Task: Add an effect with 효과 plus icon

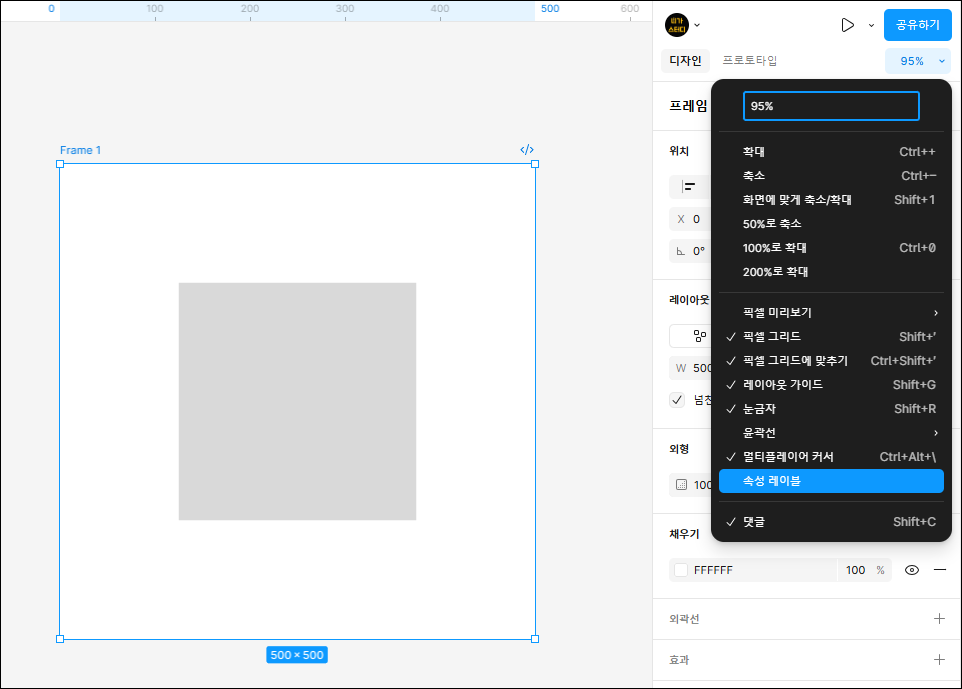Action: click(939, 660)
